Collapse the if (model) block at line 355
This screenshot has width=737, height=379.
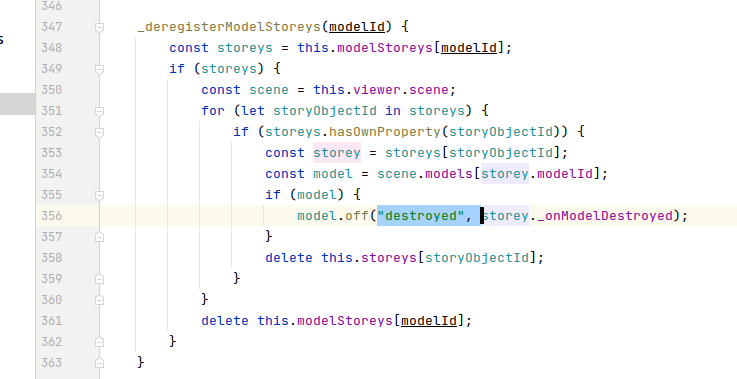click(x=99, y=195)
